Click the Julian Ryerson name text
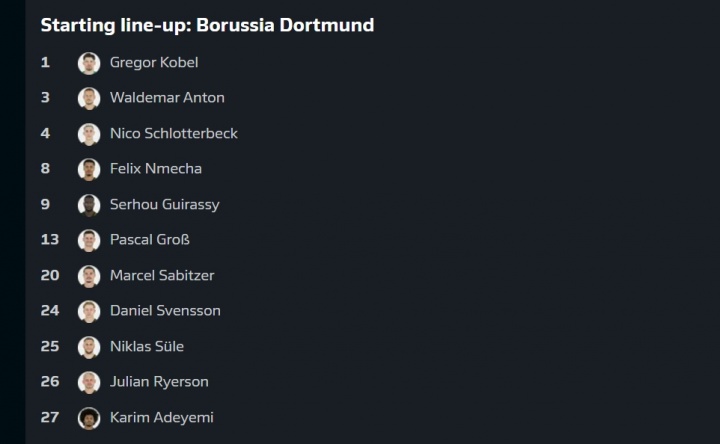This screenshot has height=444, width=720. pos(159,382)
